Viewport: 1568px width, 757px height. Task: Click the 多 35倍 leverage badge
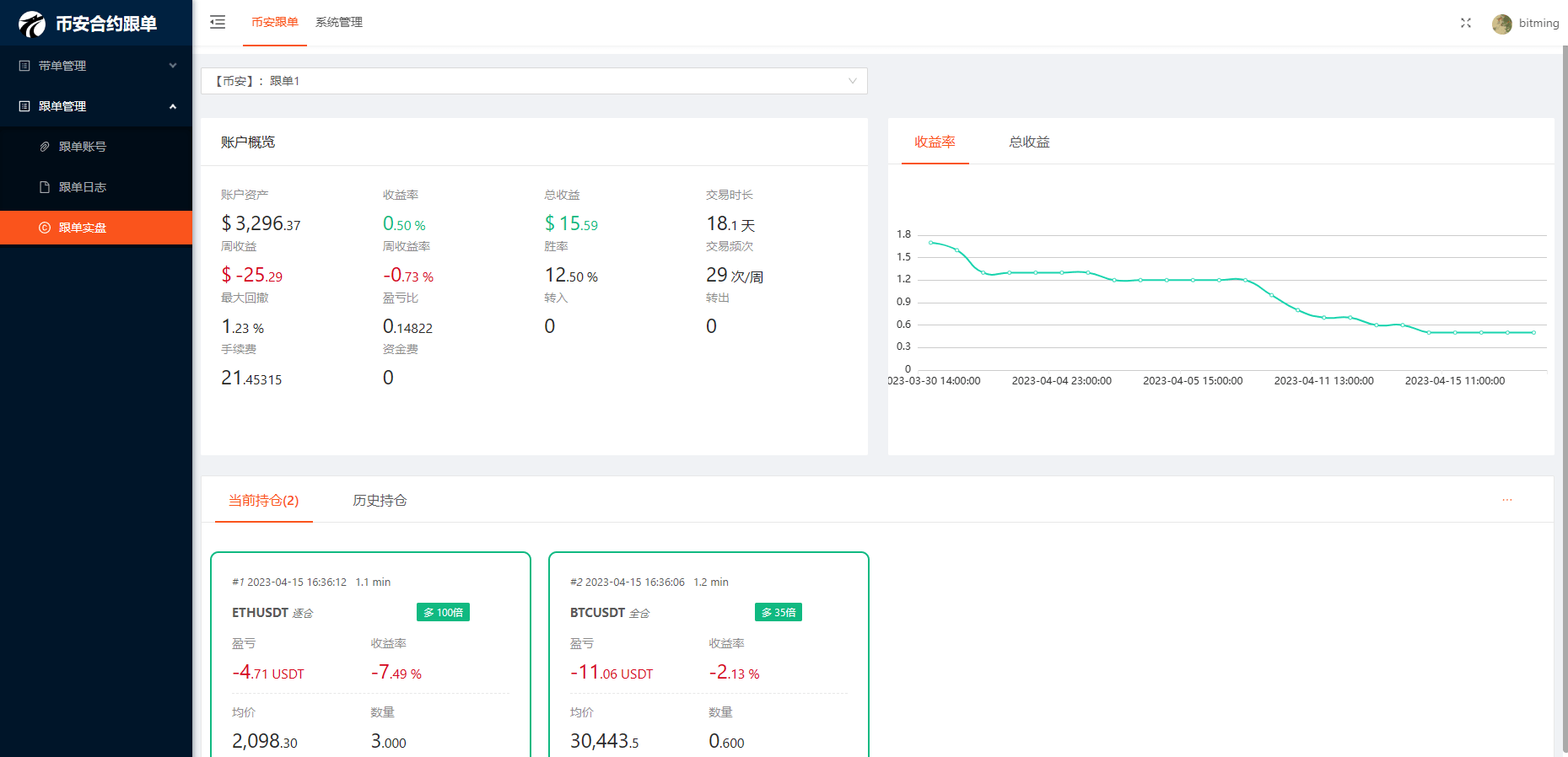778,613
